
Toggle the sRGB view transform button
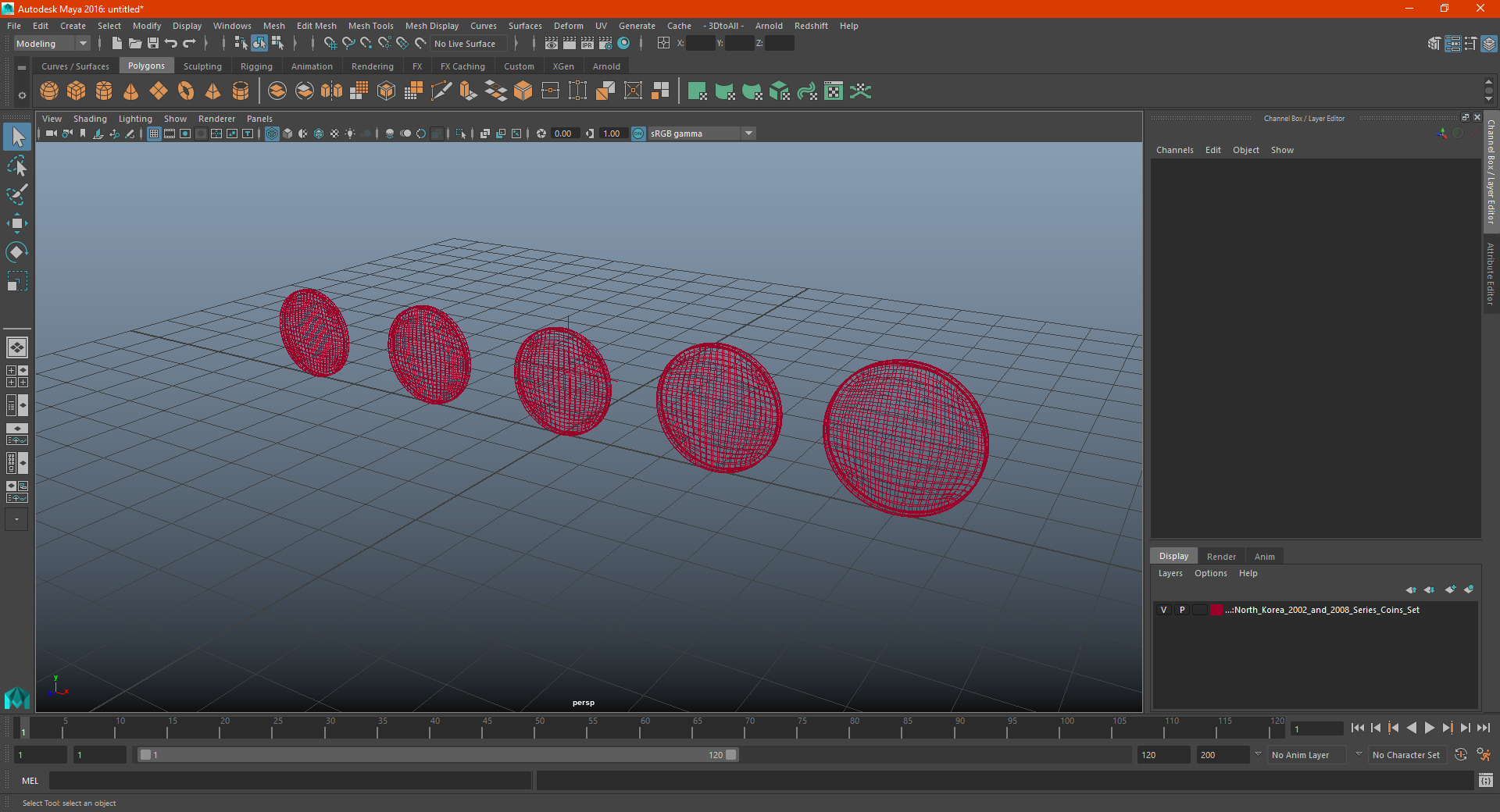(x=638, y=134)
